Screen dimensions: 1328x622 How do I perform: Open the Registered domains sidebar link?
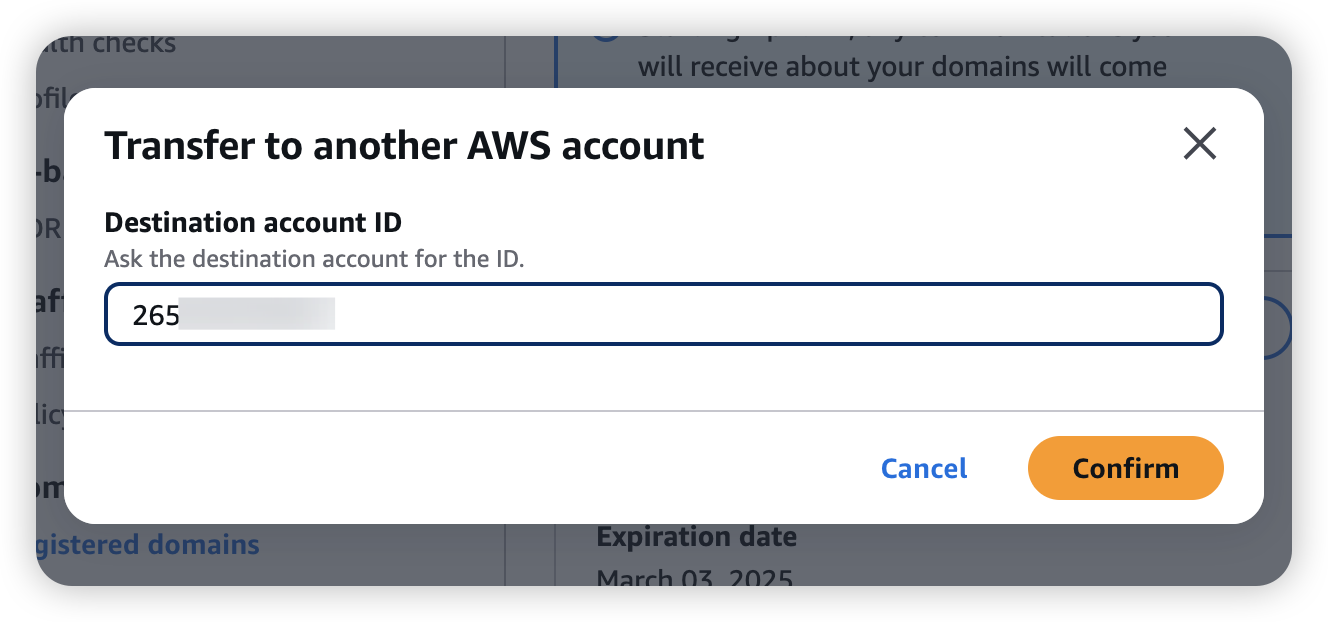(x=150, y=545)
